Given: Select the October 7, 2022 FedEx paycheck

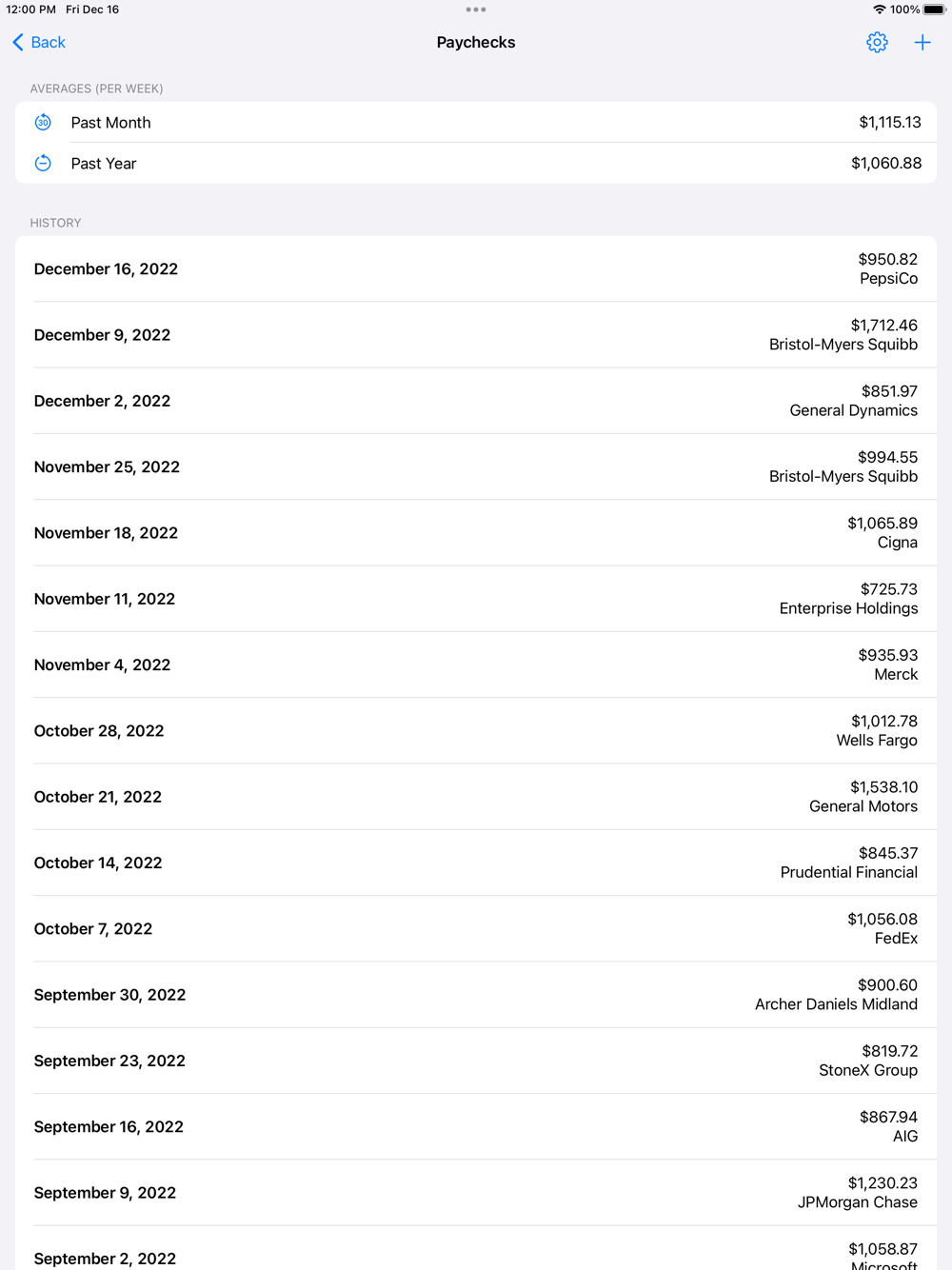Looking at the screenshot, I should [x=476, y=929].
